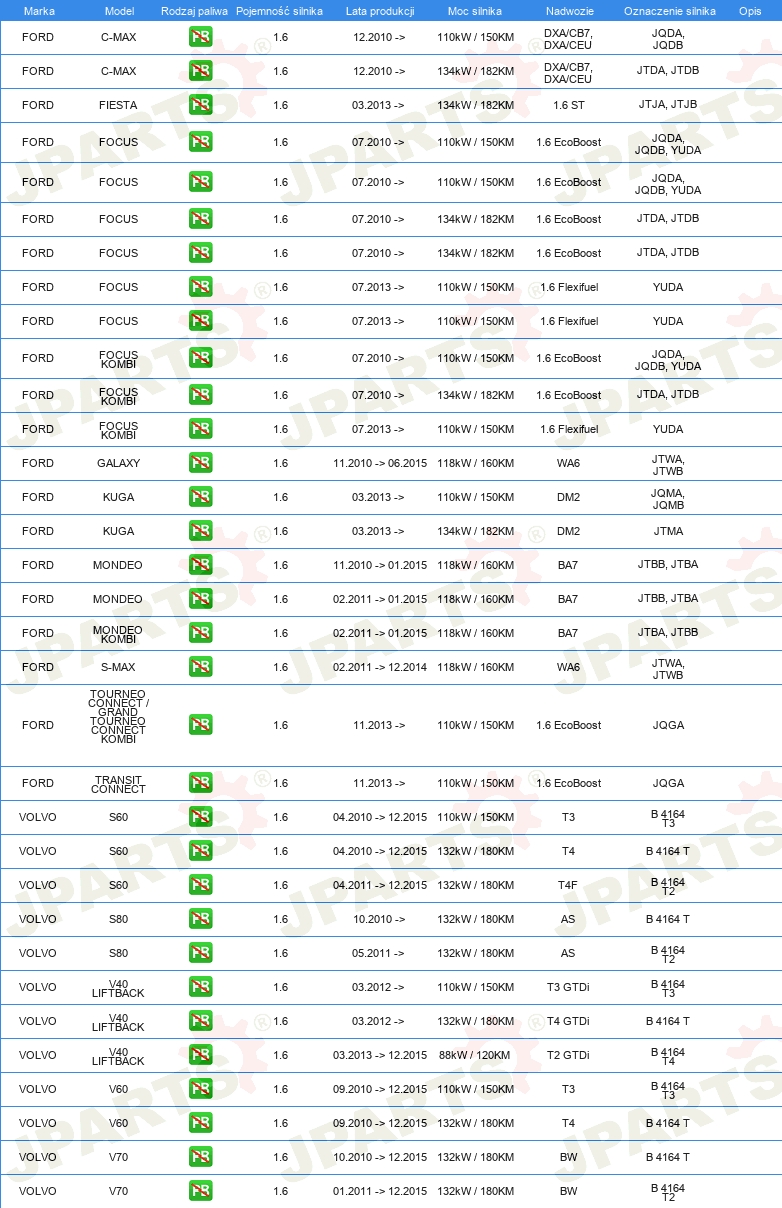Click PB fuel icon in Mondeo Kombi row
Image resolution: width=782 pixels, height=1208 pixels.
(200, 633)
